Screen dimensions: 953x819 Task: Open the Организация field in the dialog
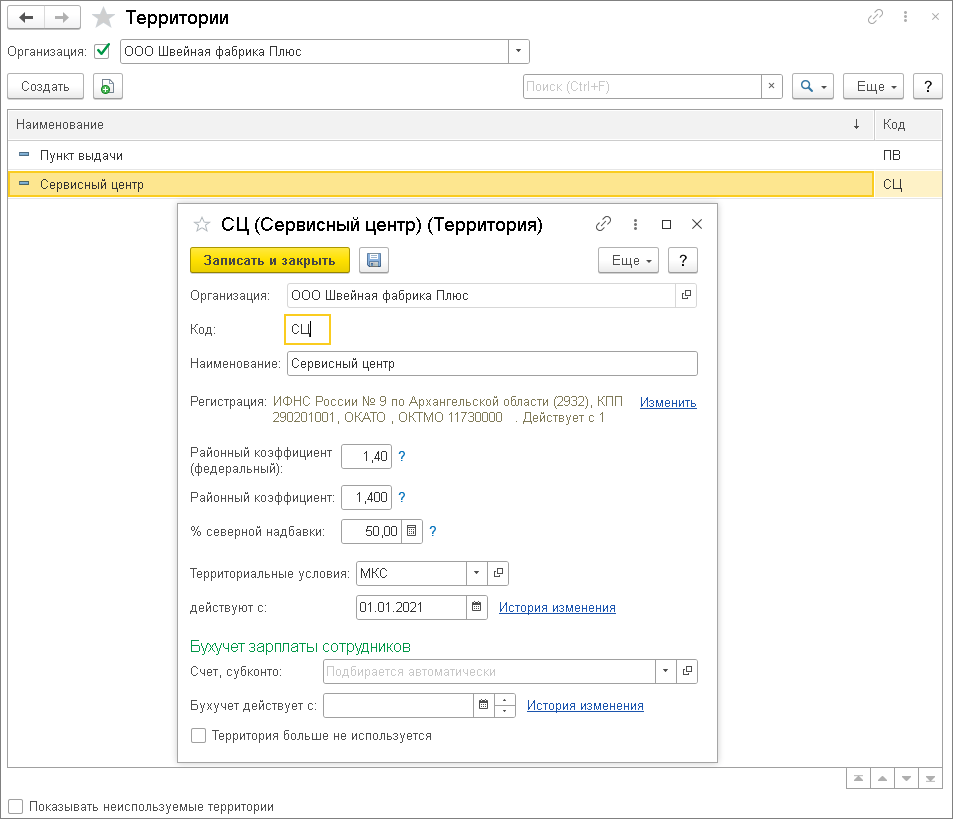(686, 295)
